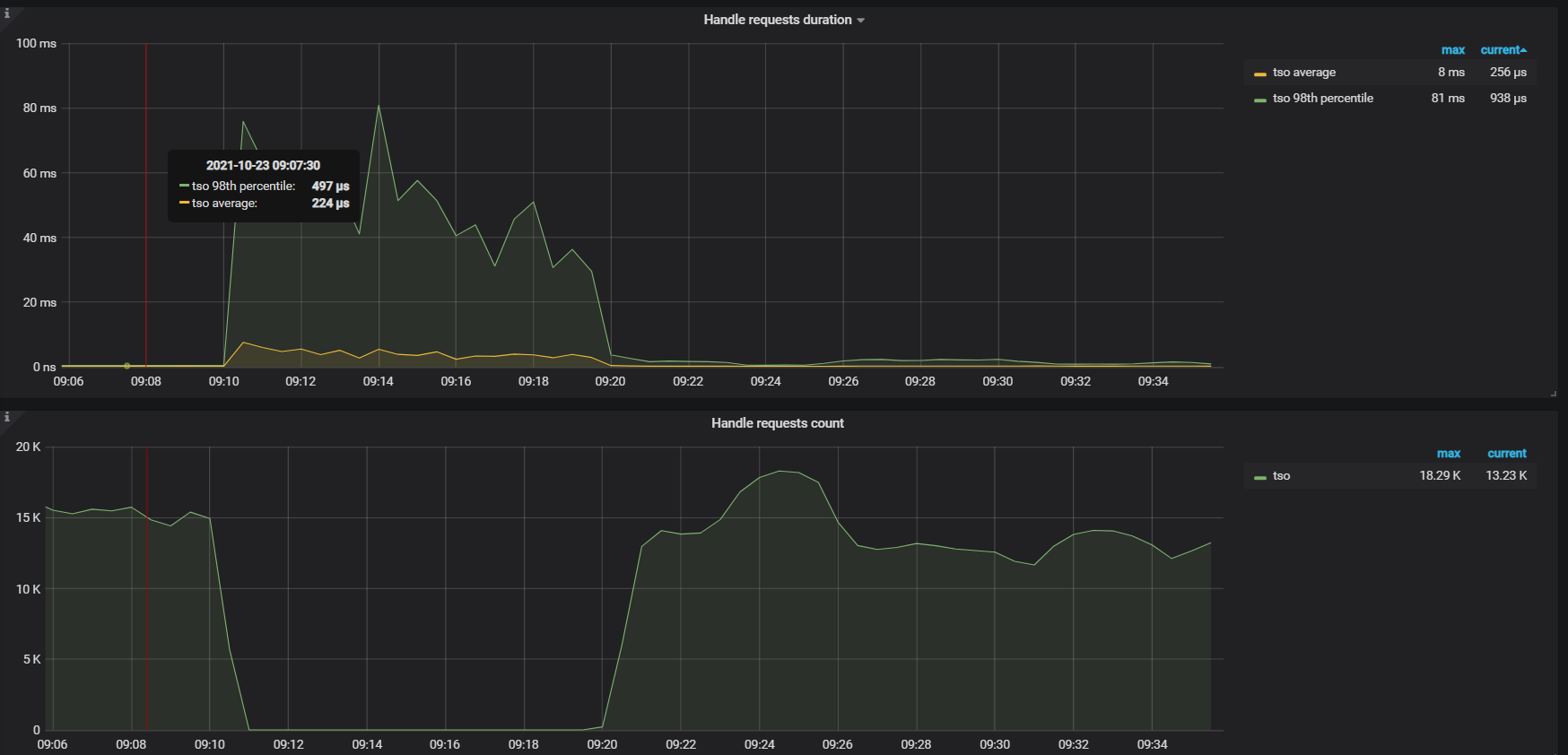Expand dropdown caret next to Handle requests duration
Image resolution: width=1568 pixels, height=755 pixels.
pos(861,20)
